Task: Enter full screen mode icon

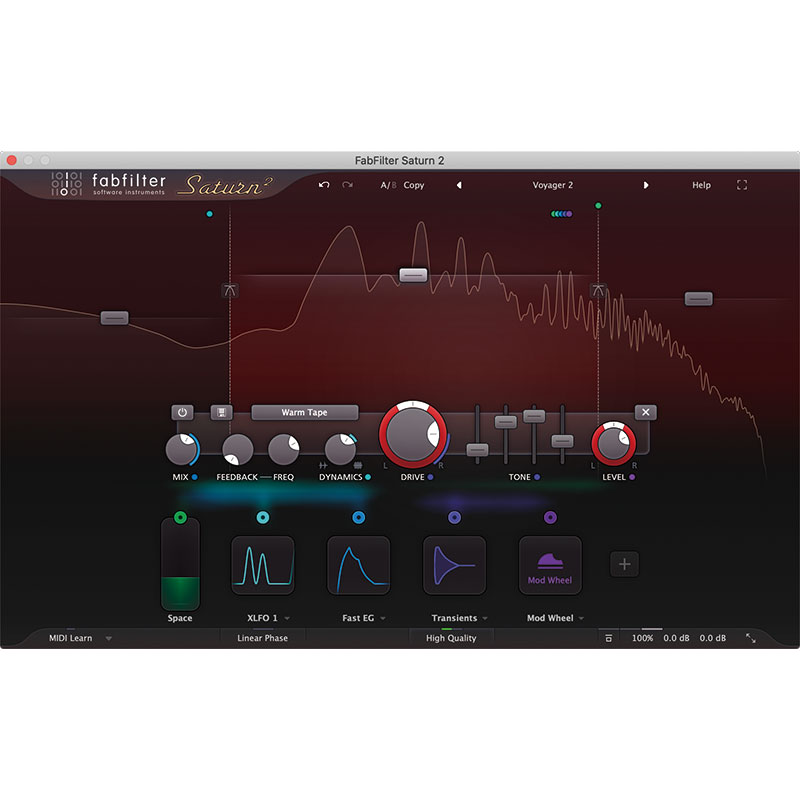Action: pos(742,185)
